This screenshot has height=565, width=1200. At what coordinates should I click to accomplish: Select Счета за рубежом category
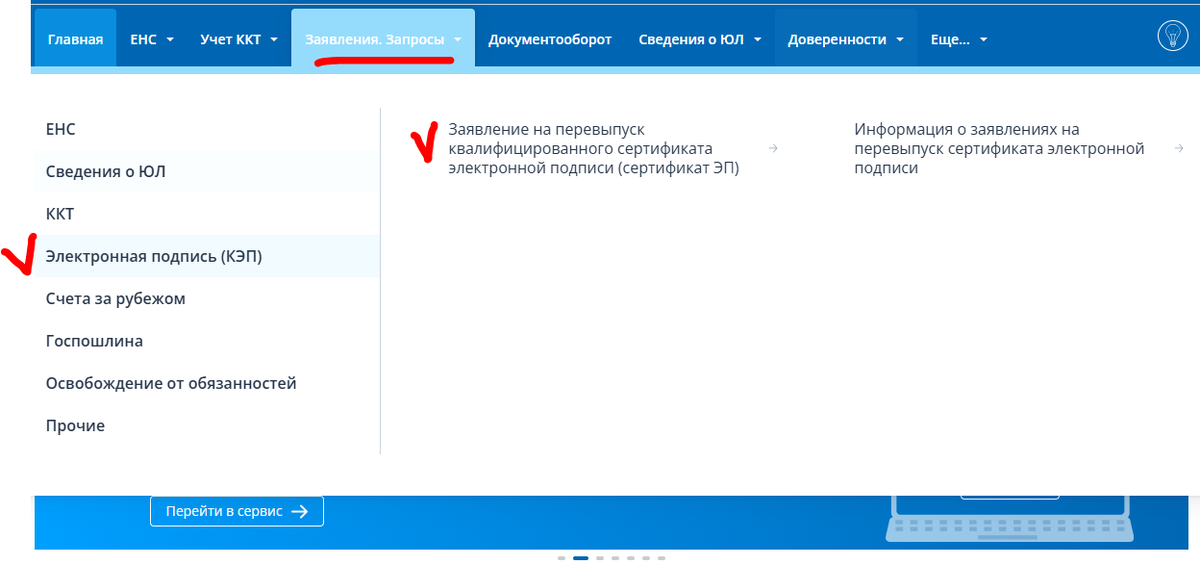[207, 299]
